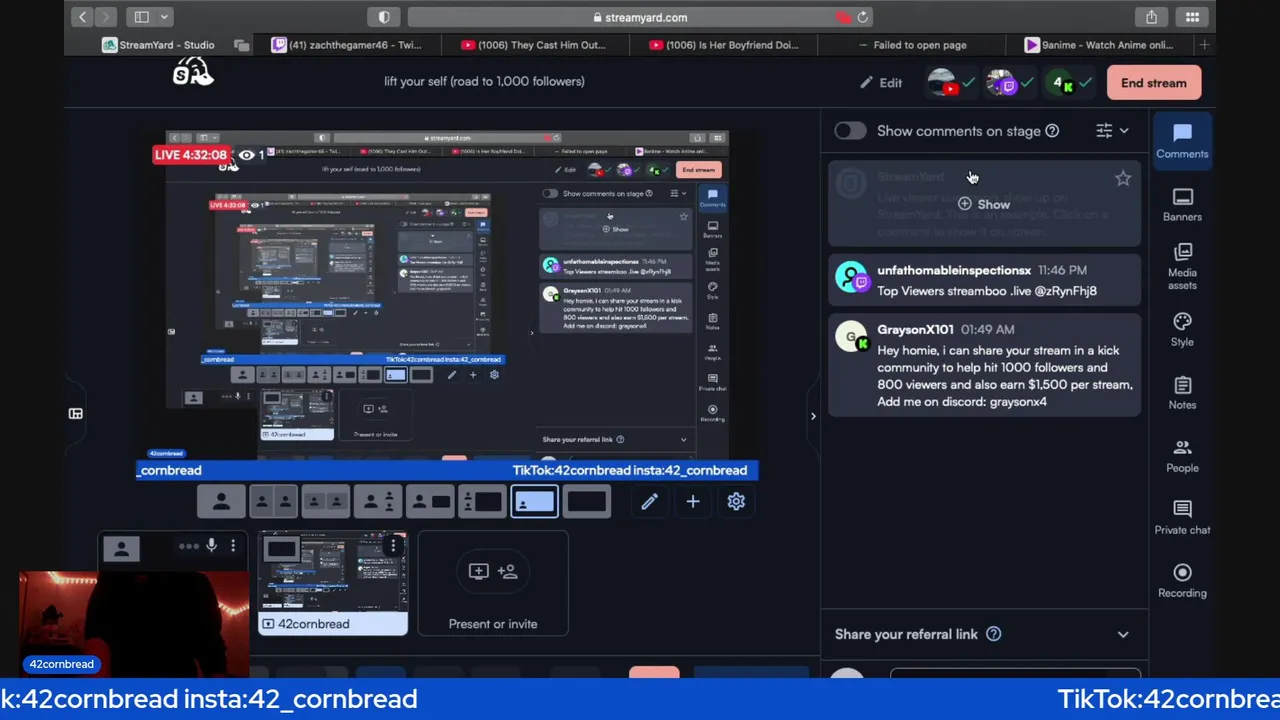Open the Comments panel
The image size is (1280, 720).
click(1182, 140)
